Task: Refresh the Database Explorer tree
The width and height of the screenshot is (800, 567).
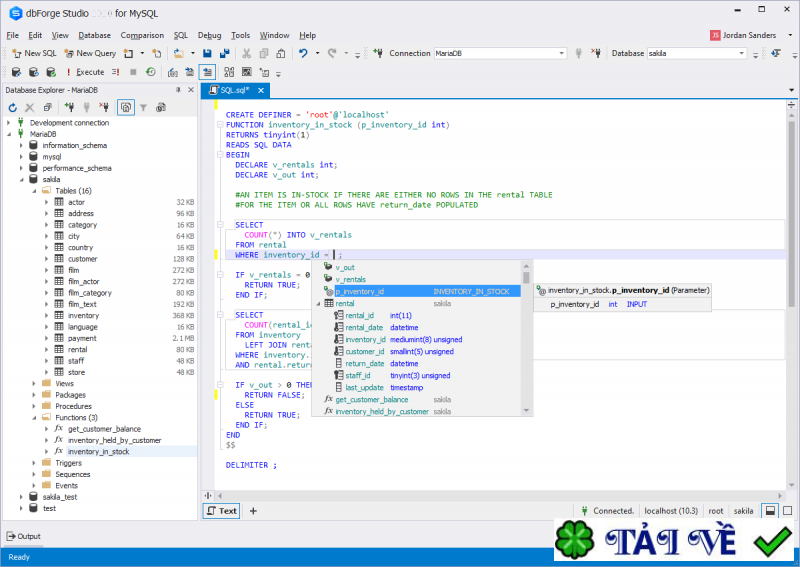Action: [13, 107]
